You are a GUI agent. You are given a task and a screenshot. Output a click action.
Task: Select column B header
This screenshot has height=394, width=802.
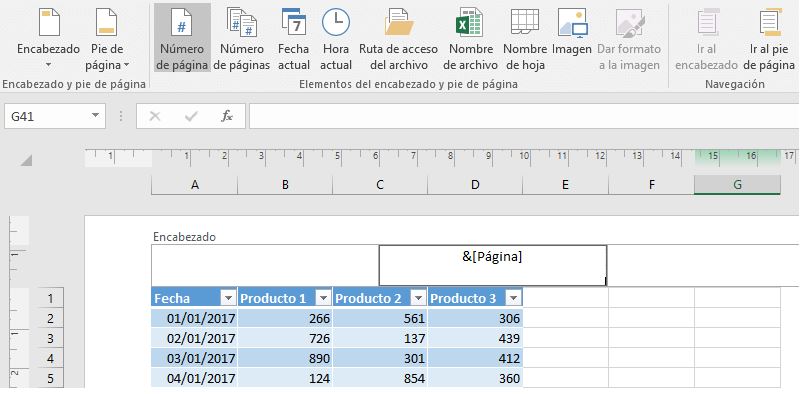285,185
